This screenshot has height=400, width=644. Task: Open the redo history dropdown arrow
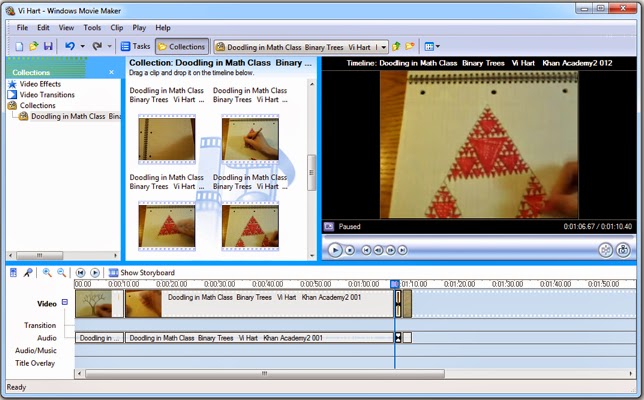(x=110, y=46)
